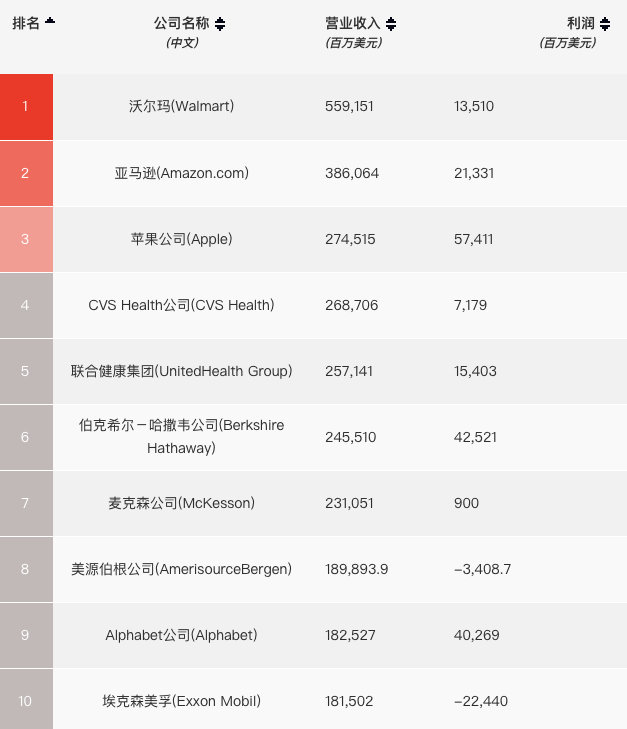Click UnitedHealth profit 15,403
This screenshot has height=729, width=627.
click(x=475, y=371)
